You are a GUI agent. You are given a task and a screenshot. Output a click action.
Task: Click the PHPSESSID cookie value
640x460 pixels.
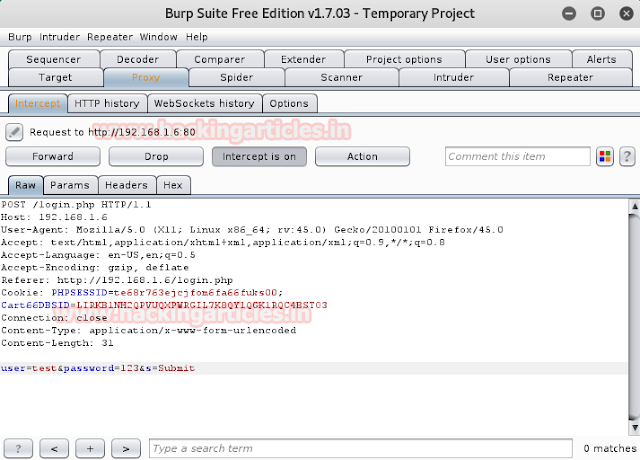(196, 293)
